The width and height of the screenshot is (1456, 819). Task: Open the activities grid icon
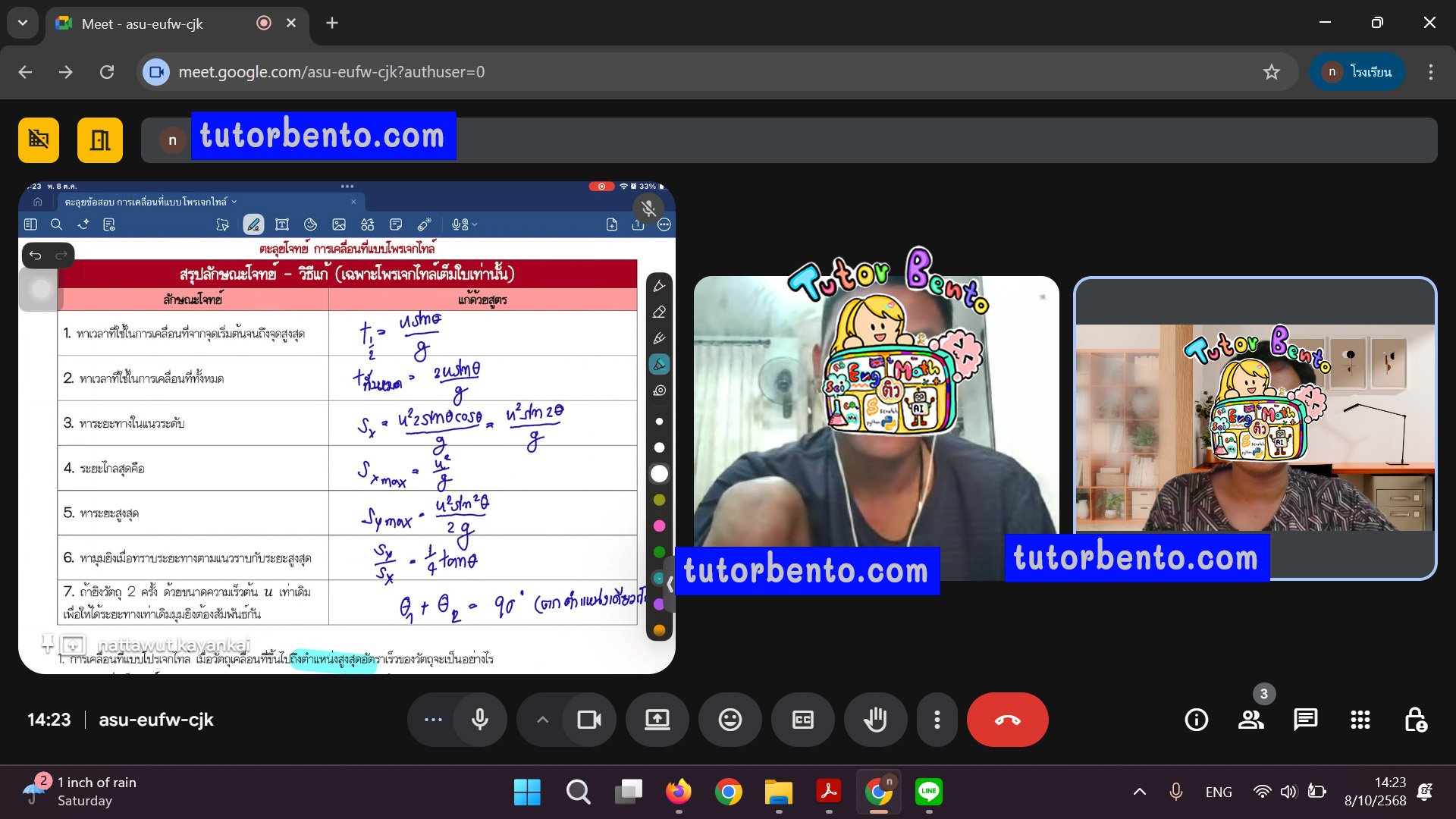click(1360, 720)
